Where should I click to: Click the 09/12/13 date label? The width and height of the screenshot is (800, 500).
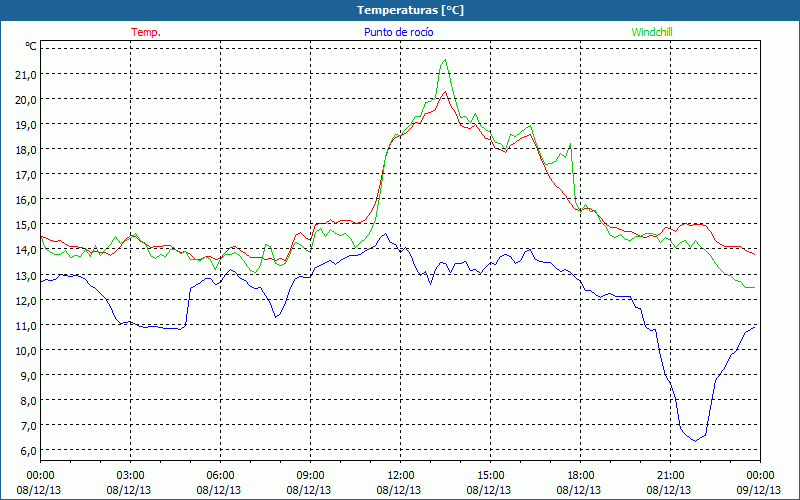coord(759,490)
